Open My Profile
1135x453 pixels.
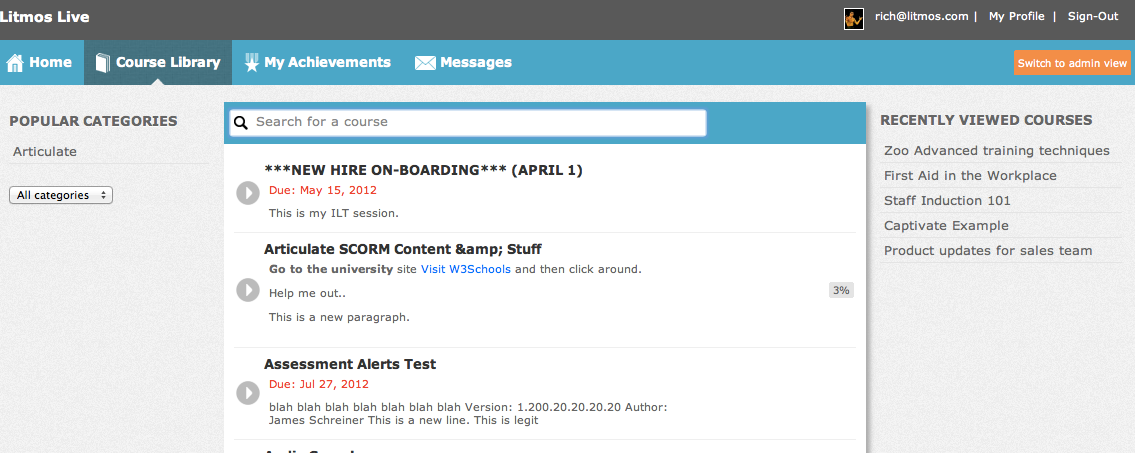(x=1016, y=16)
